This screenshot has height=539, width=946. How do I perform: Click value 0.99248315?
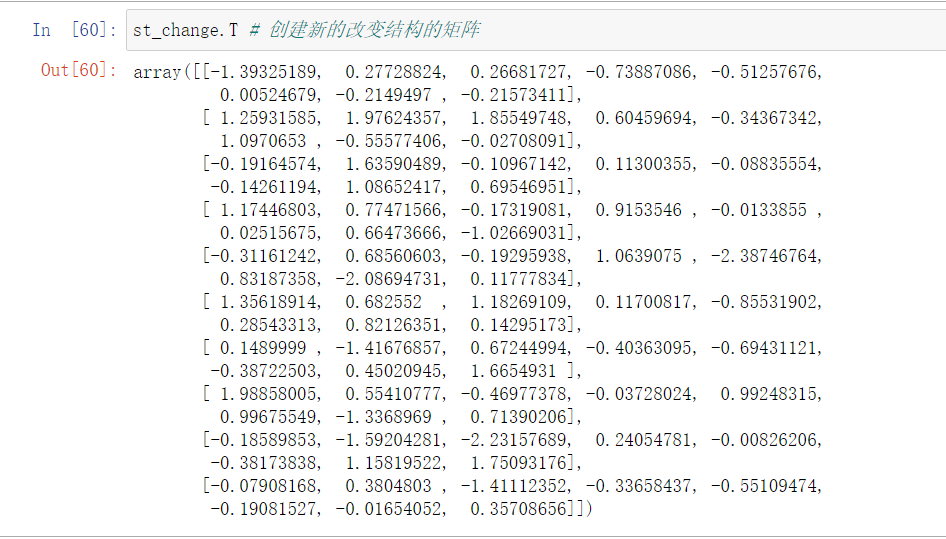click(x=769, y=394)
